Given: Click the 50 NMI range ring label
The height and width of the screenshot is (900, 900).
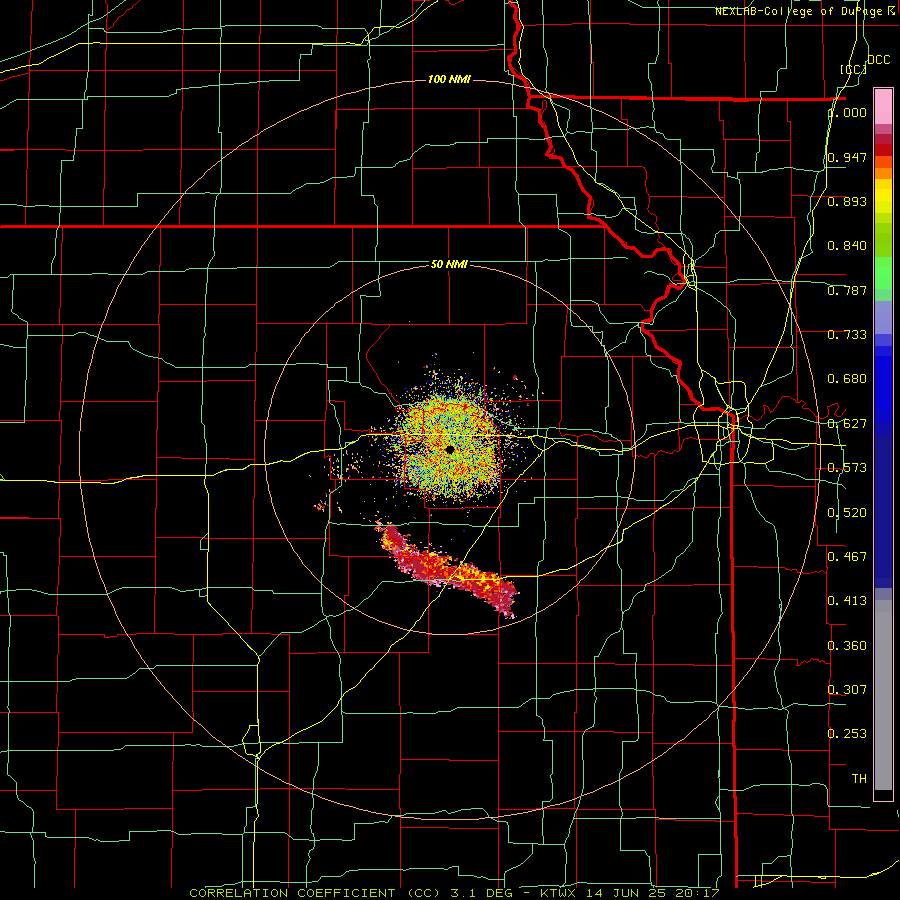Looking at the screenshot, I should point(449,264).
